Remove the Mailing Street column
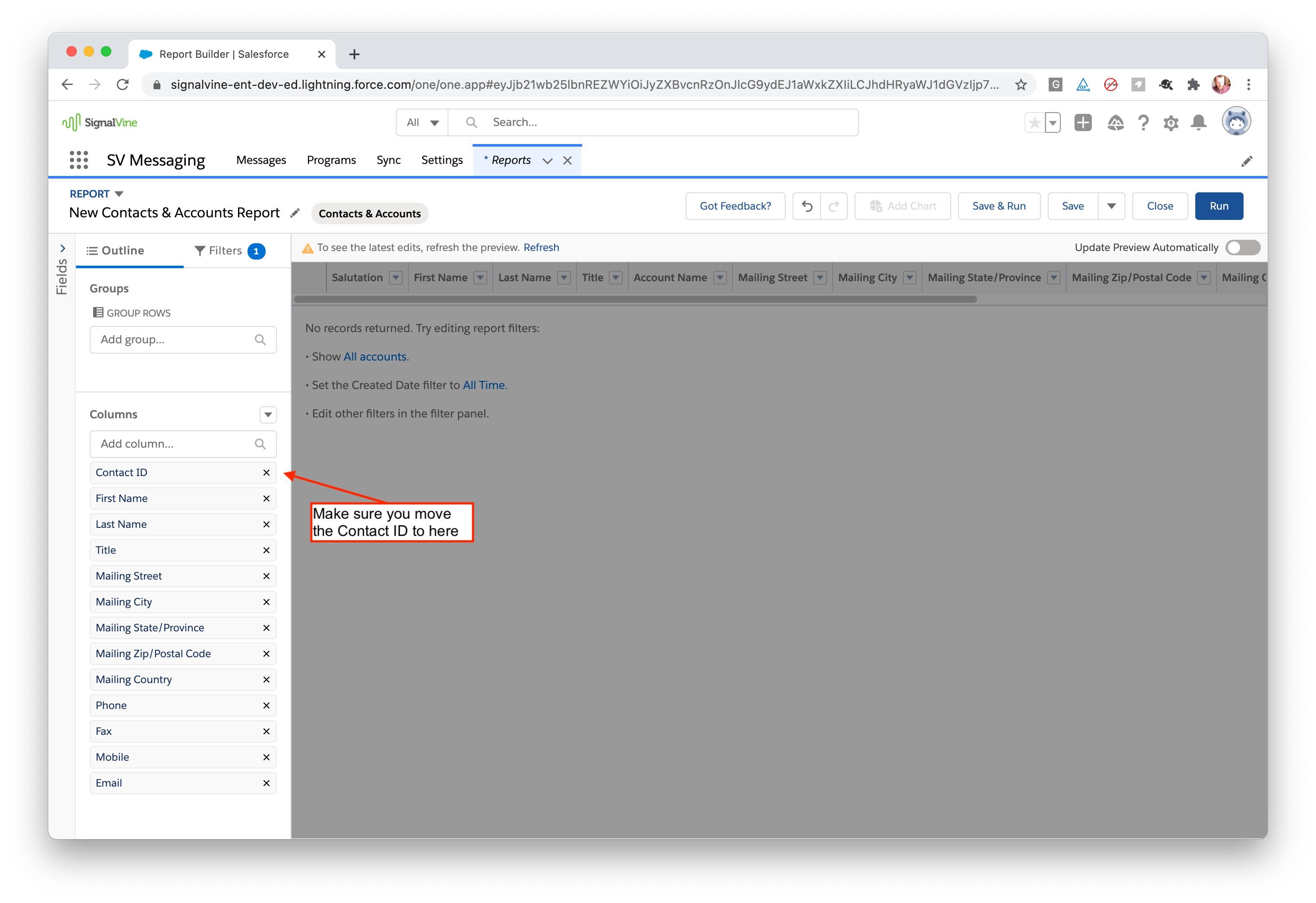The width and height of the screenshot is (1316, 903). [266, 576]
